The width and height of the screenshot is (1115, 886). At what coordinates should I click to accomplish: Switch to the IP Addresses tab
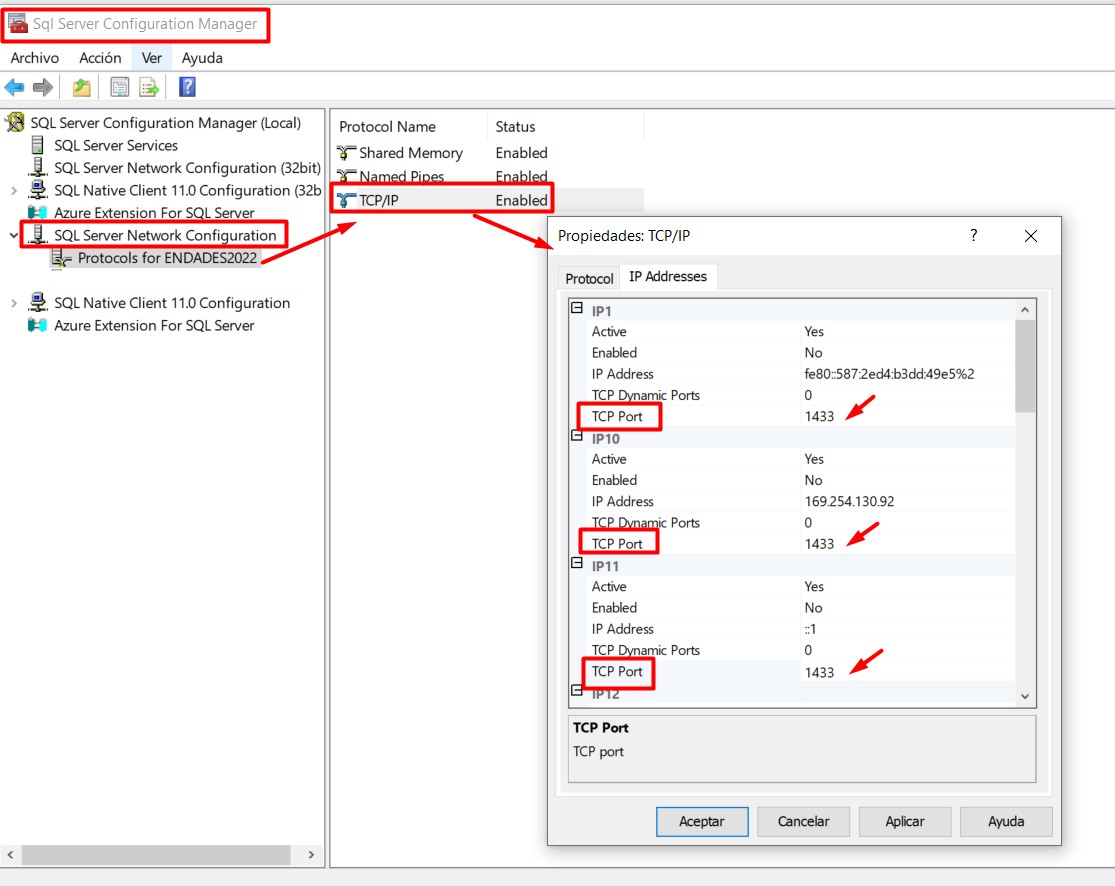click(x=668, y=276)
